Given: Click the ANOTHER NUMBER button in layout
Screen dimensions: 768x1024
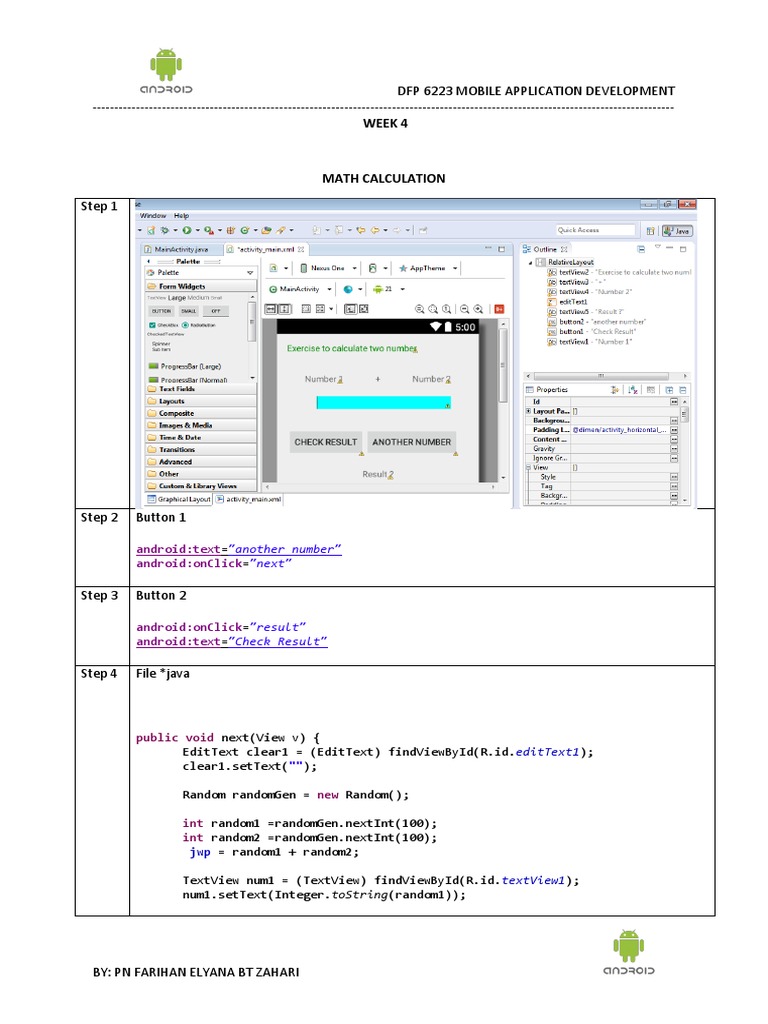Looking at the screenshot, I should click(411, 442).
